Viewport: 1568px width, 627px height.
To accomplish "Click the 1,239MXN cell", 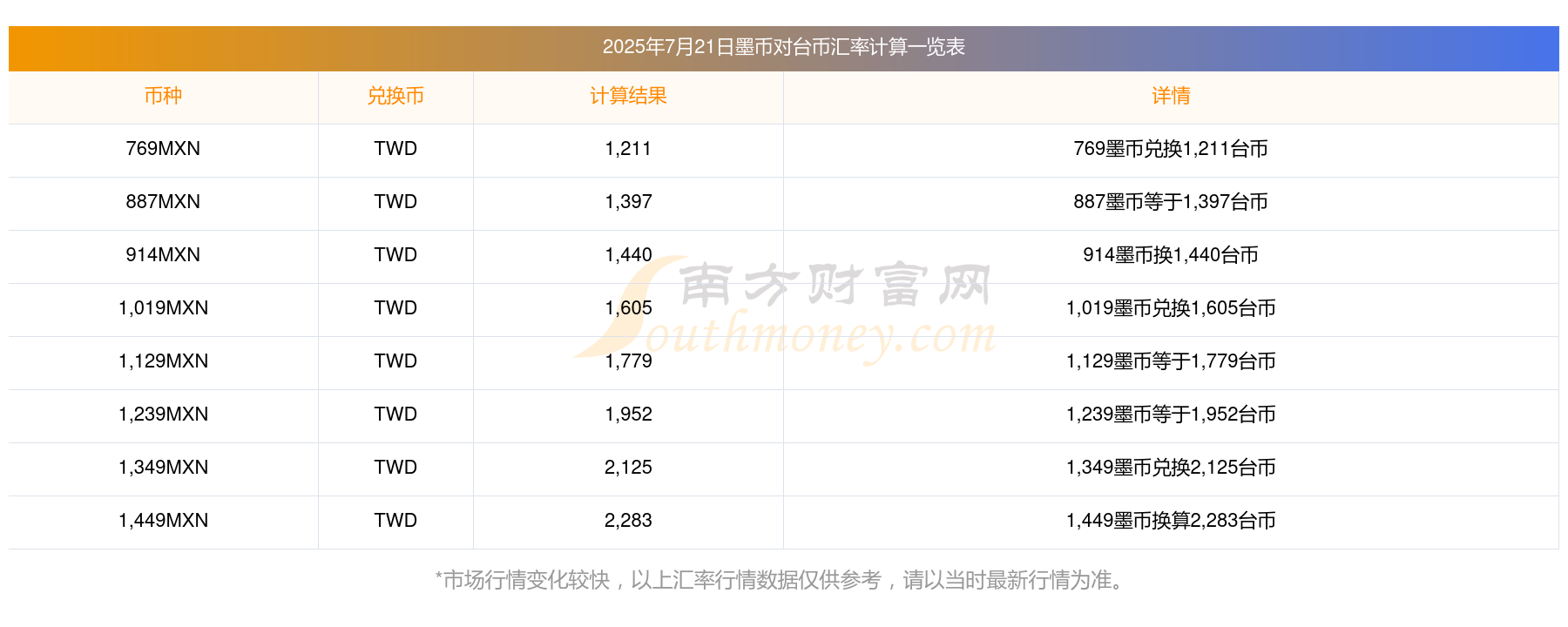I will pos(163,415).
